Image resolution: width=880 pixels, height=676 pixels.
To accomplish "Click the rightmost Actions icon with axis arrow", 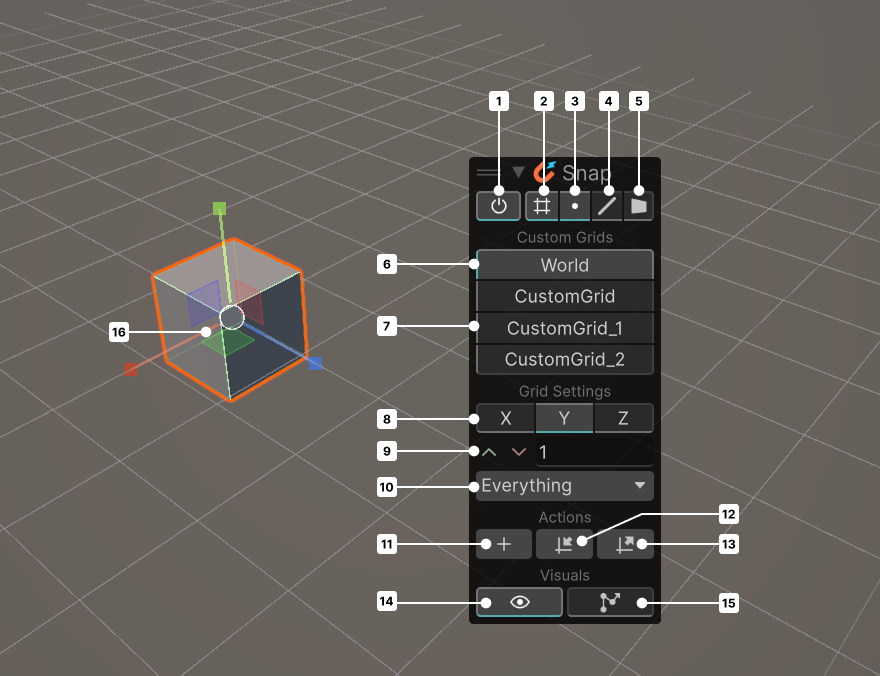I will coord(625,544).
